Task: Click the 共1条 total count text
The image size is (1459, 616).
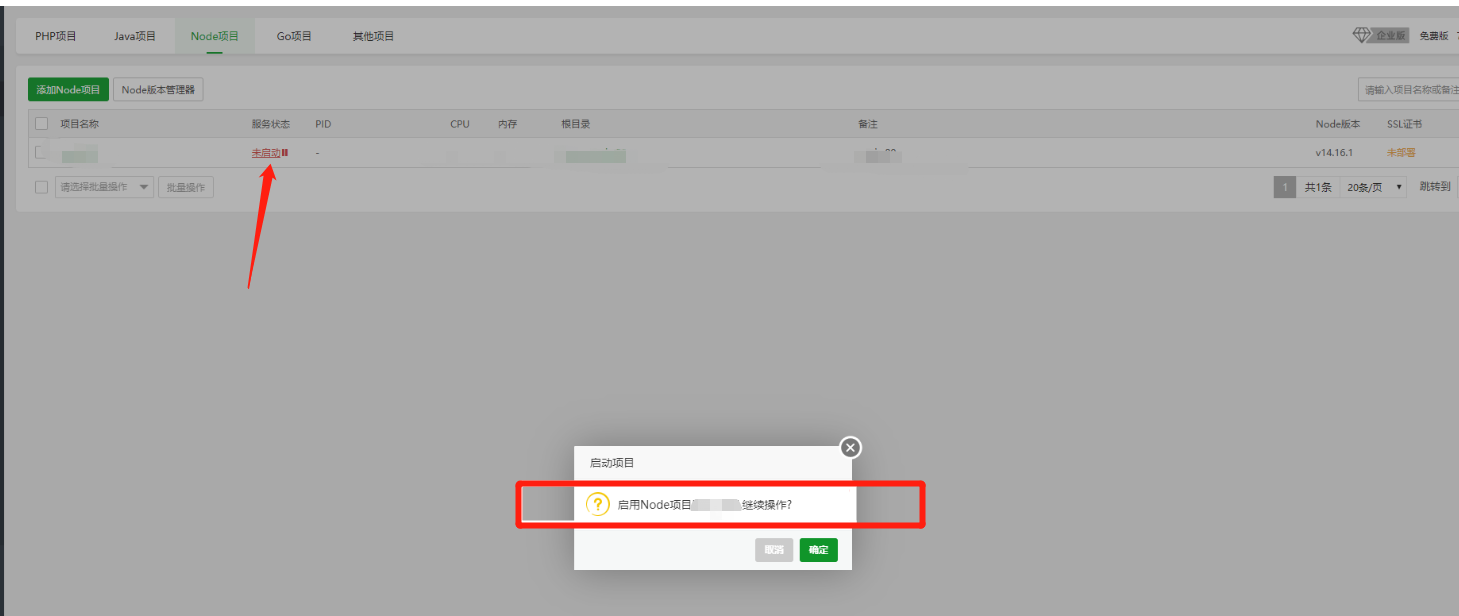Action: point(1318,187)
